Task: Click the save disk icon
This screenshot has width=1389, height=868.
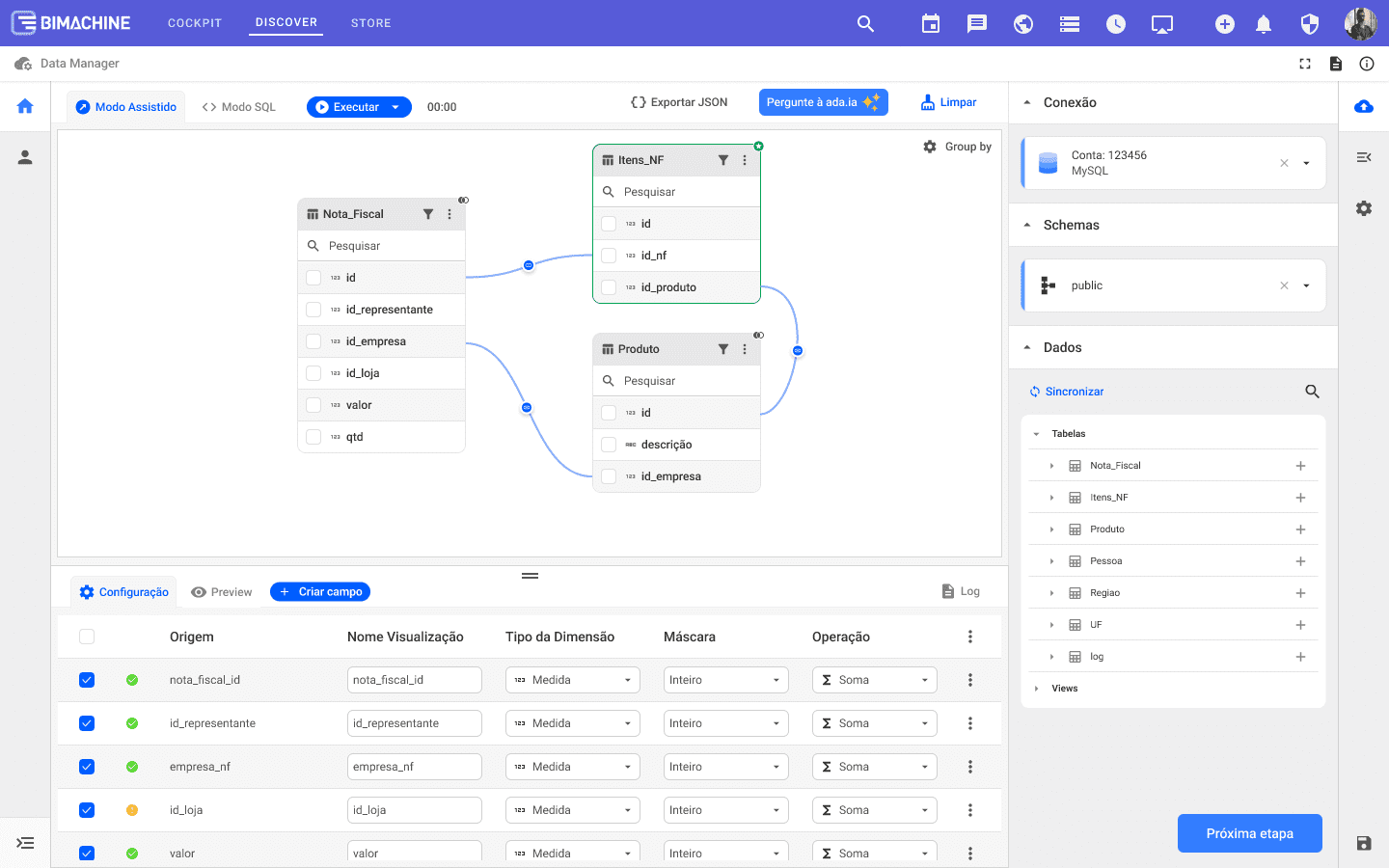Action: point(1364,843)
